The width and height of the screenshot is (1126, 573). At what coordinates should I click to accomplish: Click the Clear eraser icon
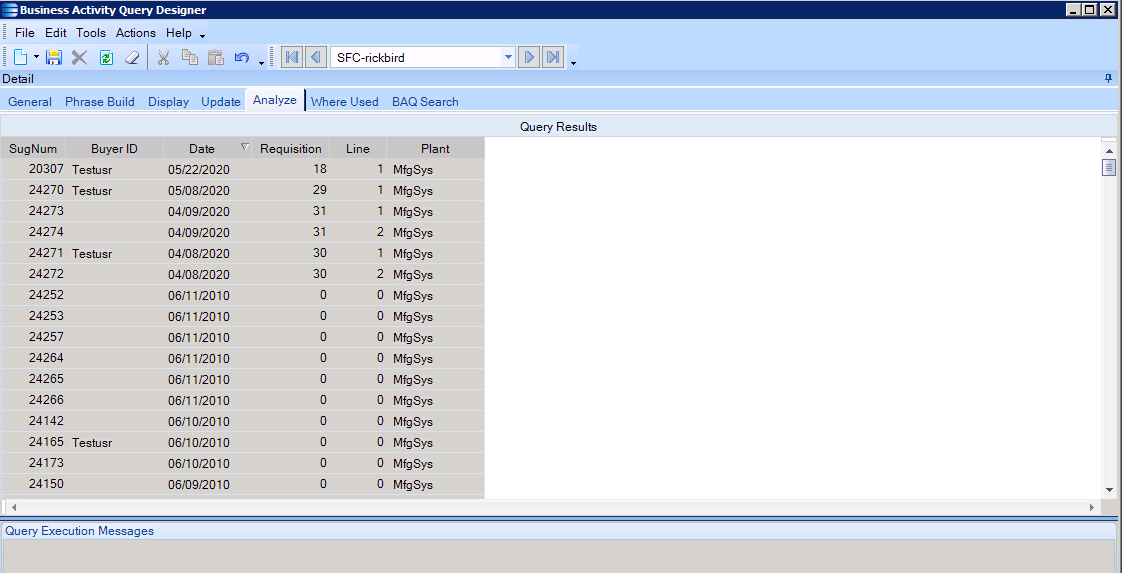[x=132, y=57]
